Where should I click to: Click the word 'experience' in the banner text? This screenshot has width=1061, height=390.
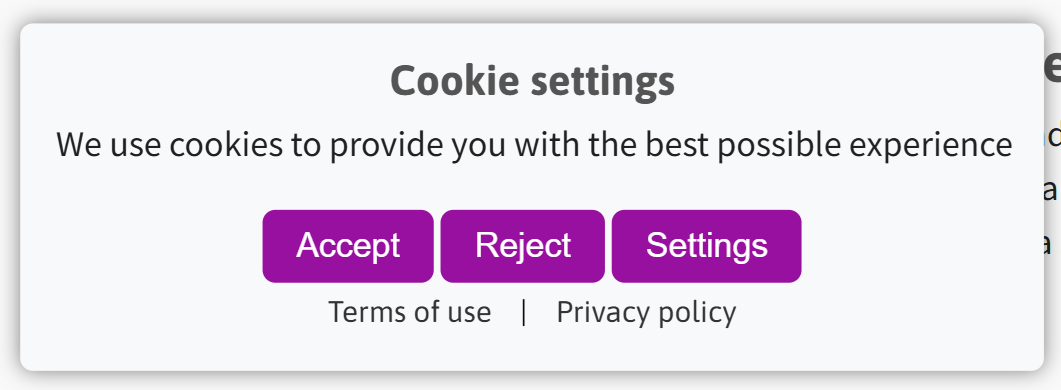[x=930, y=146]
